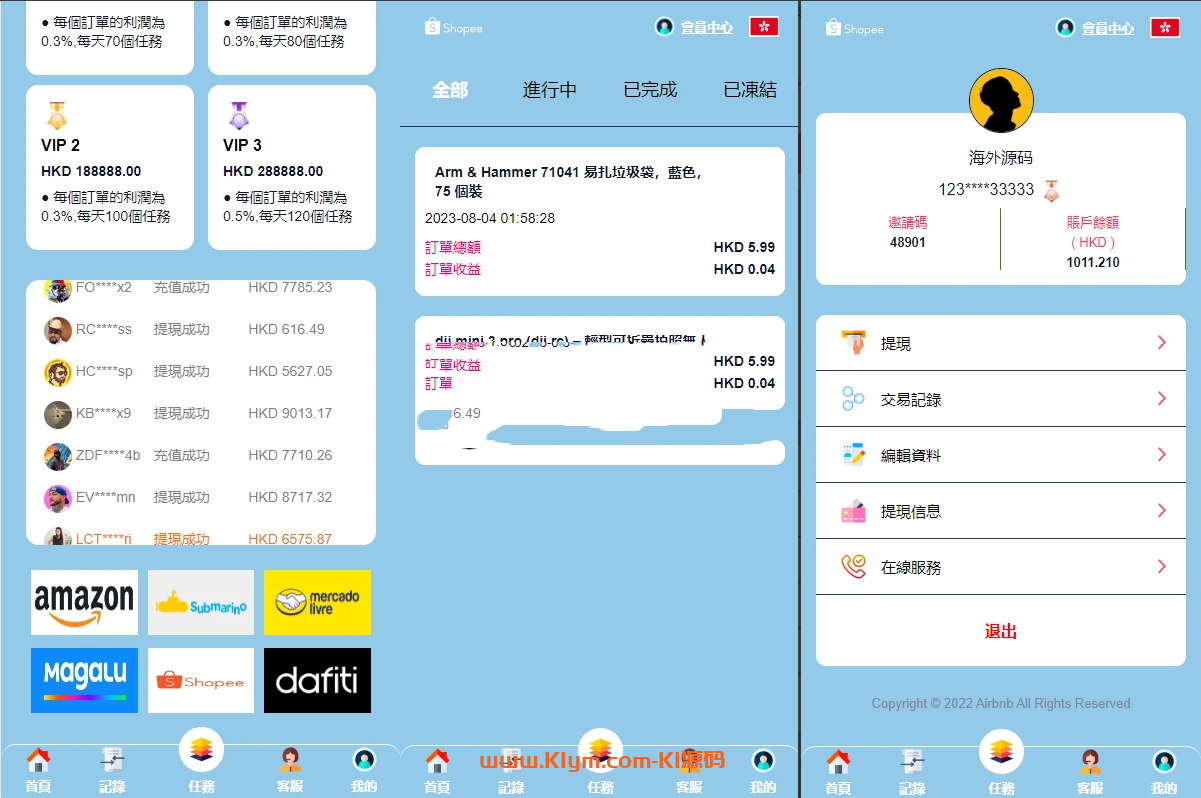Click the ZDF****4b HKD 7710.26 row
The image size is (1201, 798).
[x=201, y=455]
